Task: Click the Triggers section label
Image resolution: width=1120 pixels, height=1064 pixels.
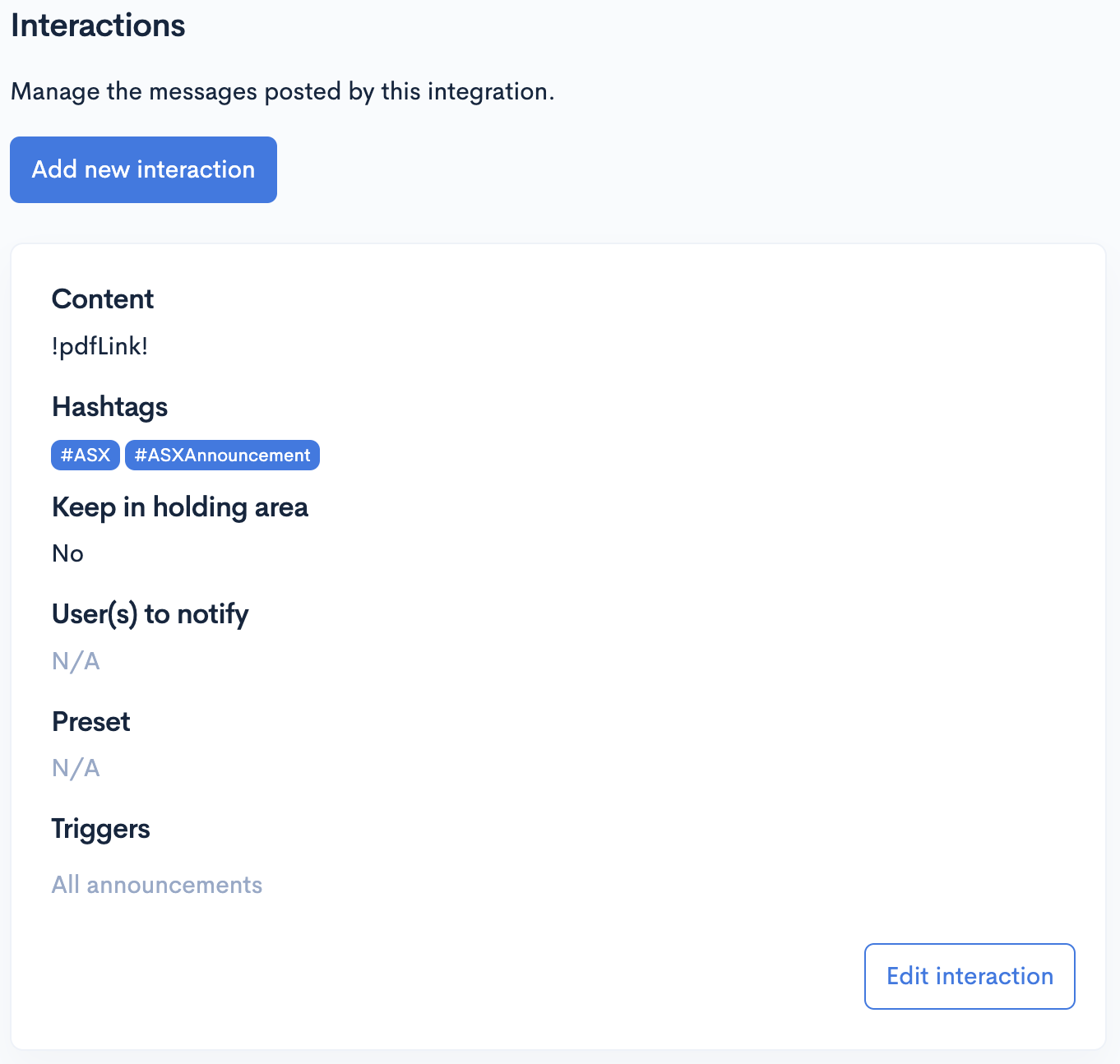Action: tap(100, 829)
